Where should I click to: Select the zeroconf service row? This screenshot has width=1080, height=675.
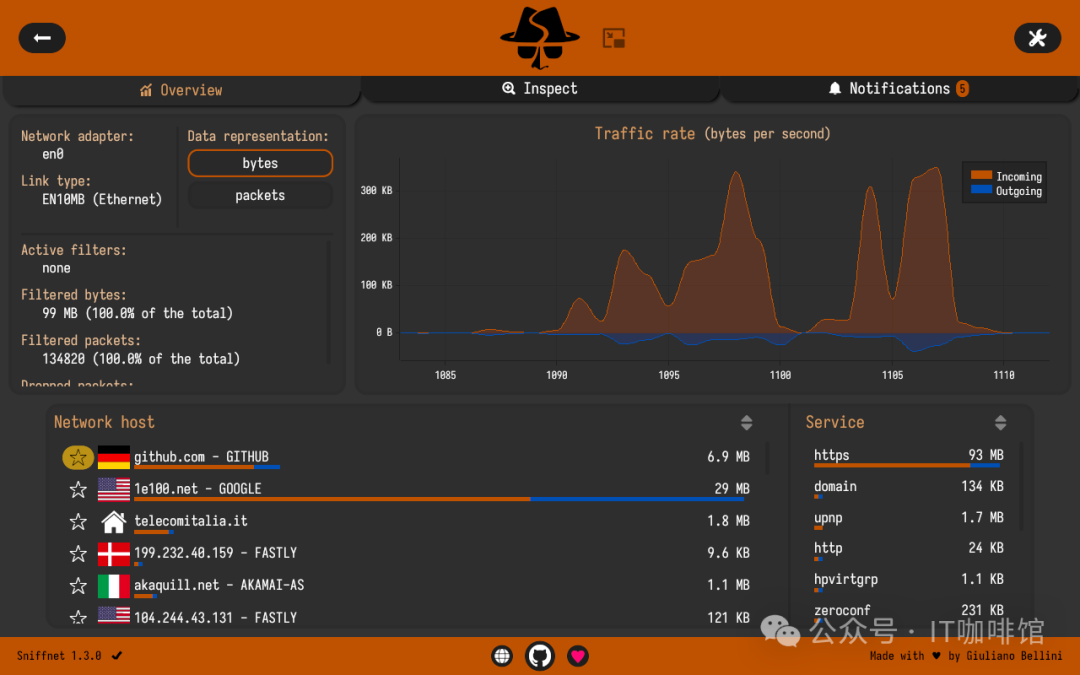tap(908, 612)
